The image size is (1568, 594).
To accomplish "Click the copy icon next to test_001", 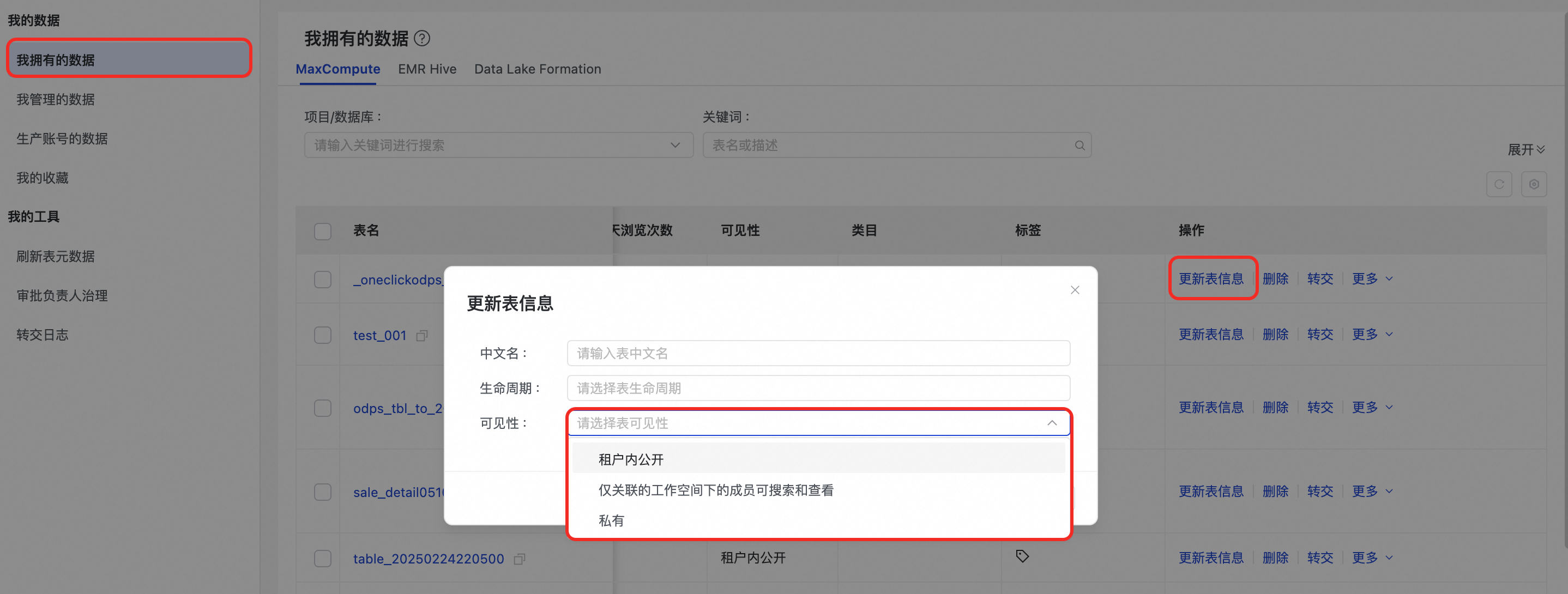I will tap(422, 335).
